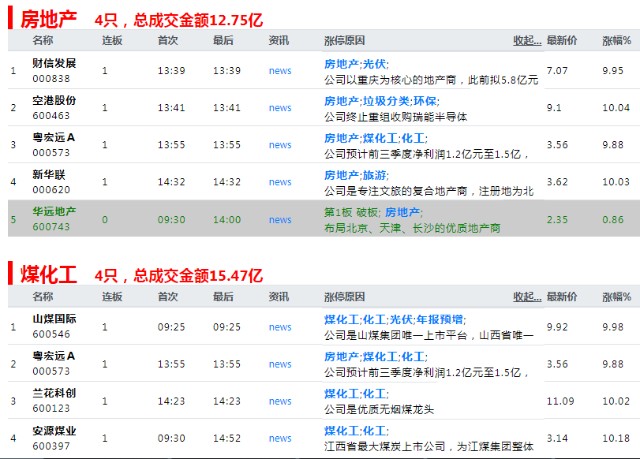This screenshot has height=459, width=640.
Task: Click 煤化工 tag in 兰花科创 row
Action: click(342, 394)
